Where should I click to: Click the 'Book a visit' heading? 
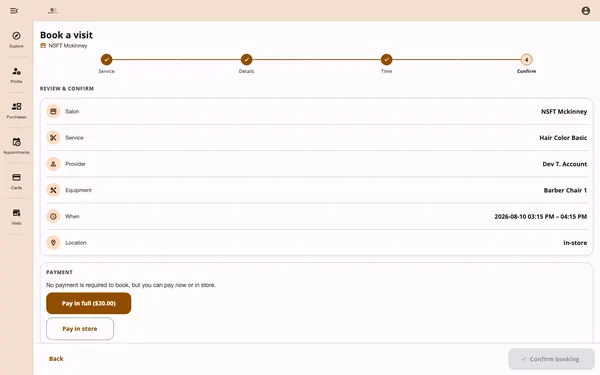pyautogui.click(x=67, y=35)
